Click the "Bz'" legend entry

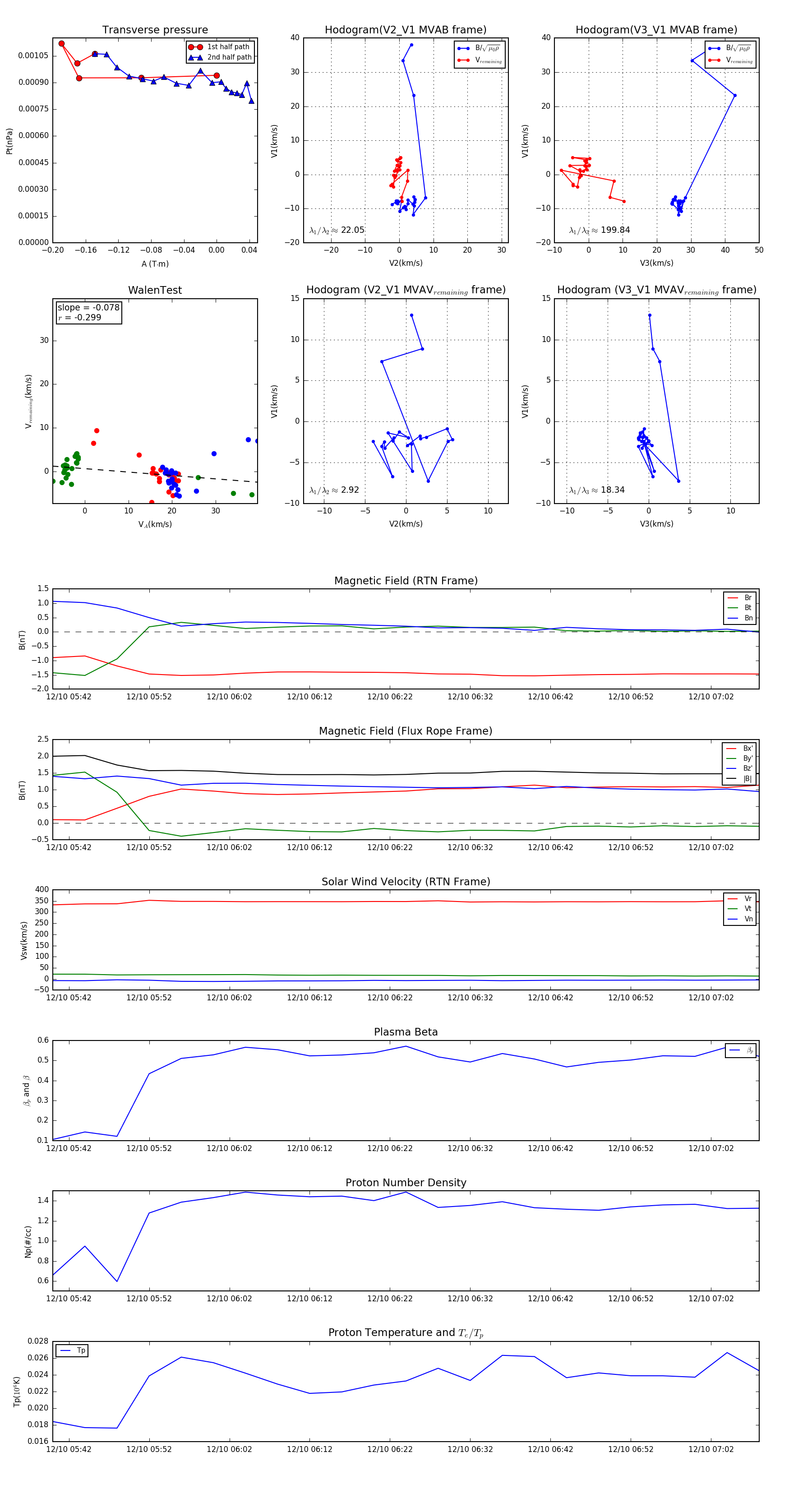click(x=739, y=769)
